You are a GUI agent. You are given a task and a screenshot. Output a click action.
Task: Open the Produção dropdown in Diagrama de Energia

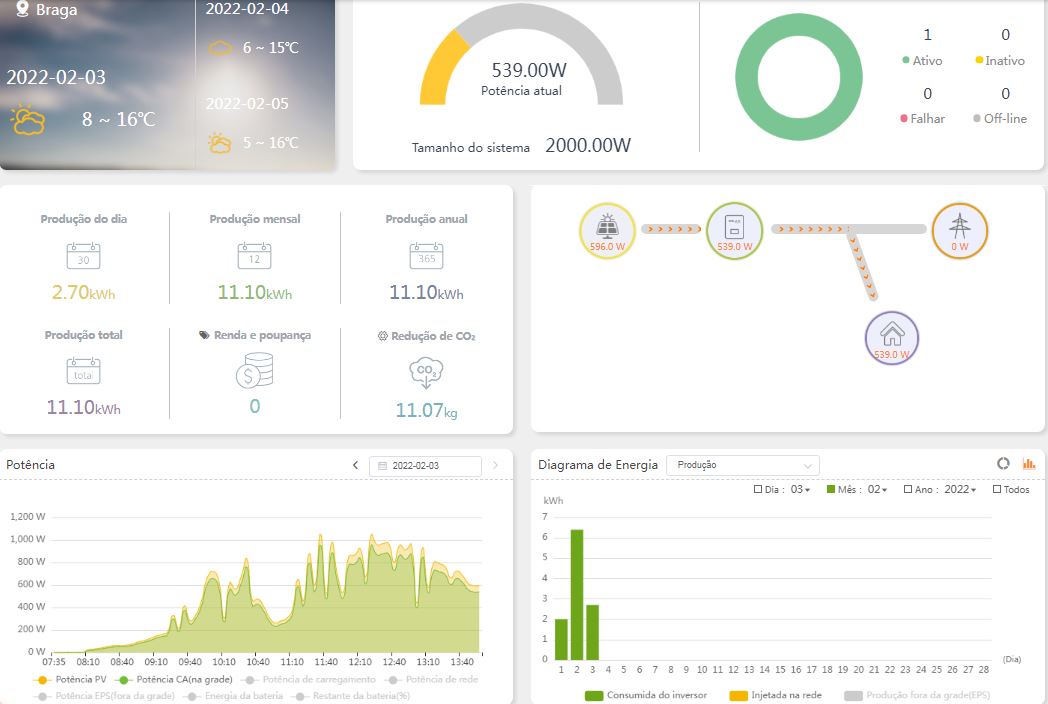click(743, 465)
